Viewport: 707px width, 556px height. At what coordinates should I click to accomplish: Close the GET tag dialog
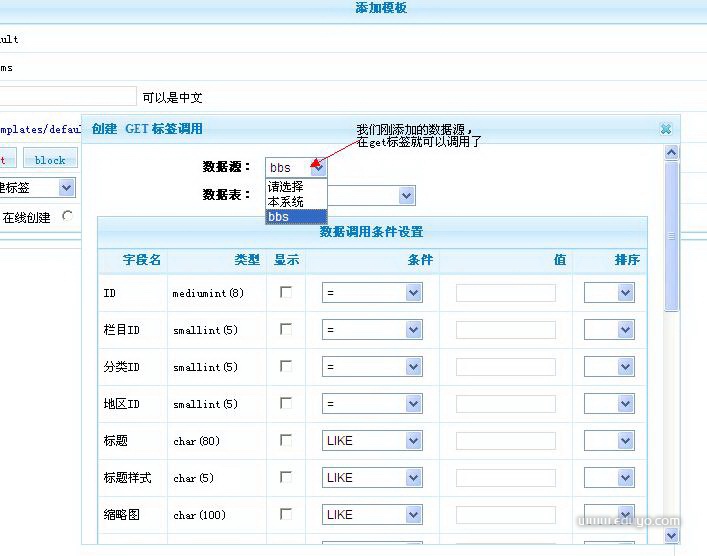[x=666, y=129]
